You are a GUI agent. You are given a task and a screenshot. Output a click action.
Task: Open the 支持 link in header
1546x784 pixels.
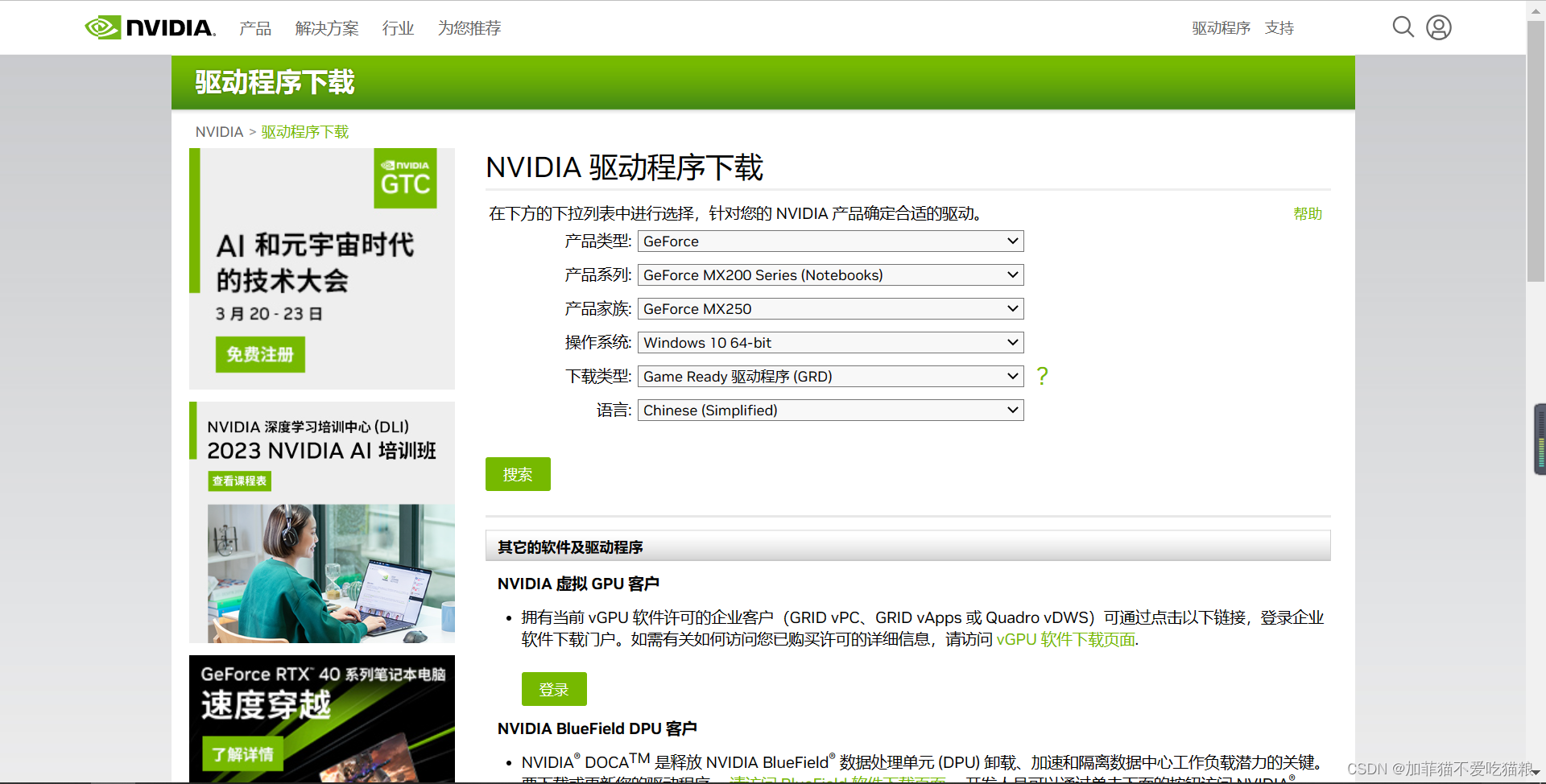[x=1279, y=28]
